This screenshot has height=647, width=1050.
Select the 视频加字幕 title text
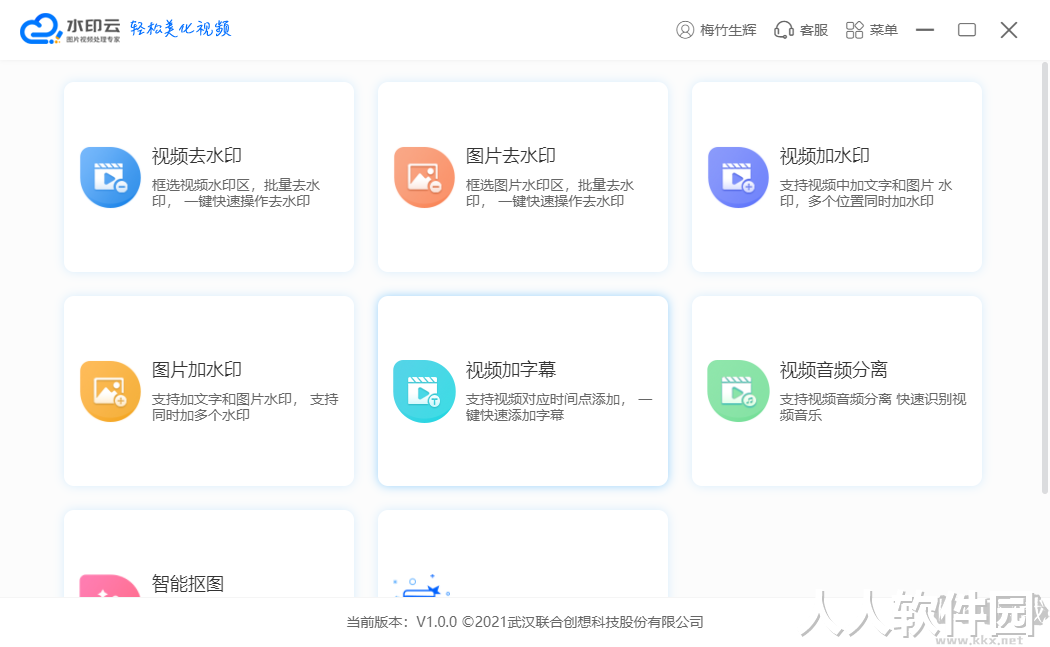(511, 370)
